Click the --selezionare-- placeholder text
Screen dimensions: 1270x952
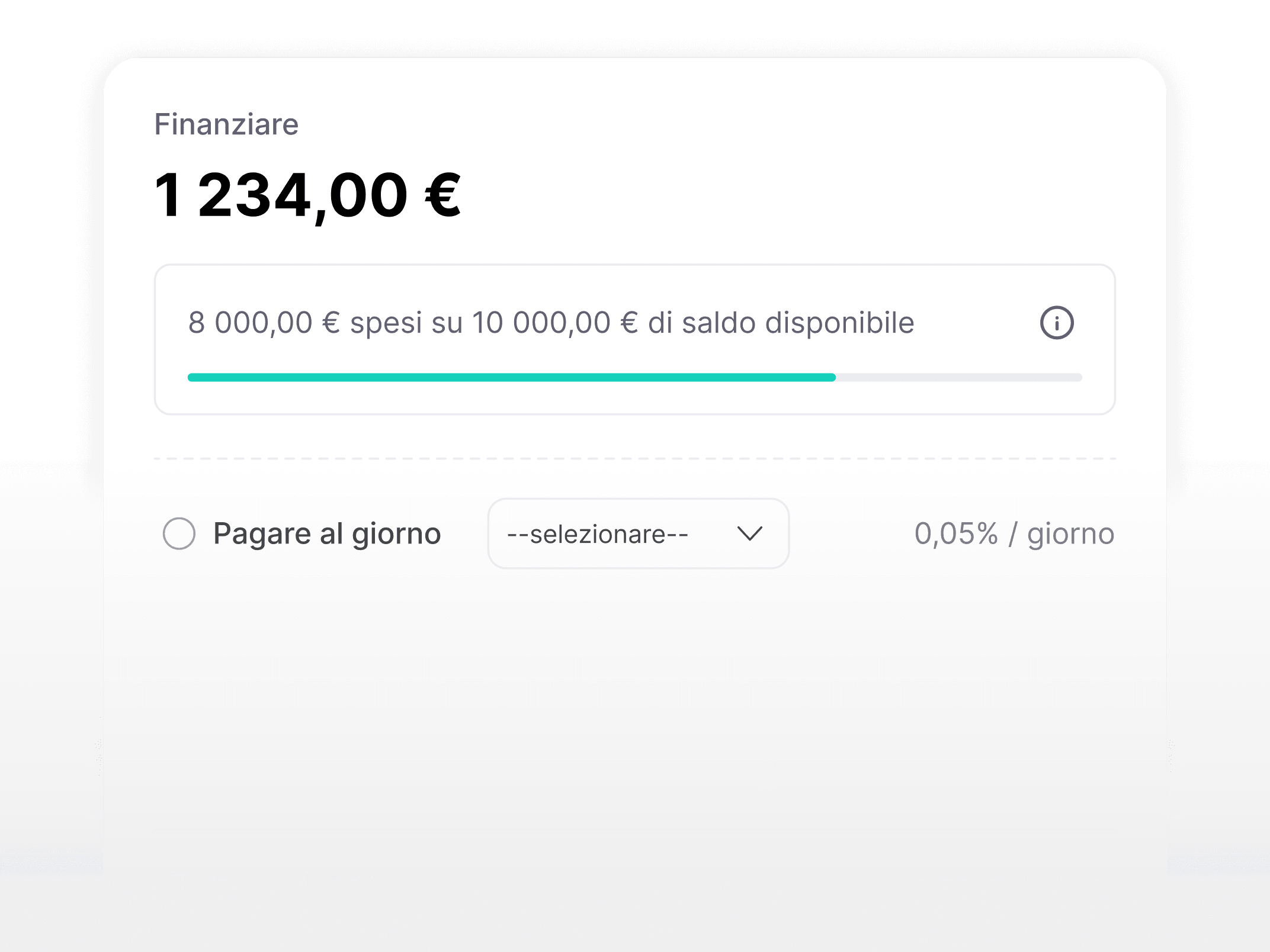pos(598,534)
